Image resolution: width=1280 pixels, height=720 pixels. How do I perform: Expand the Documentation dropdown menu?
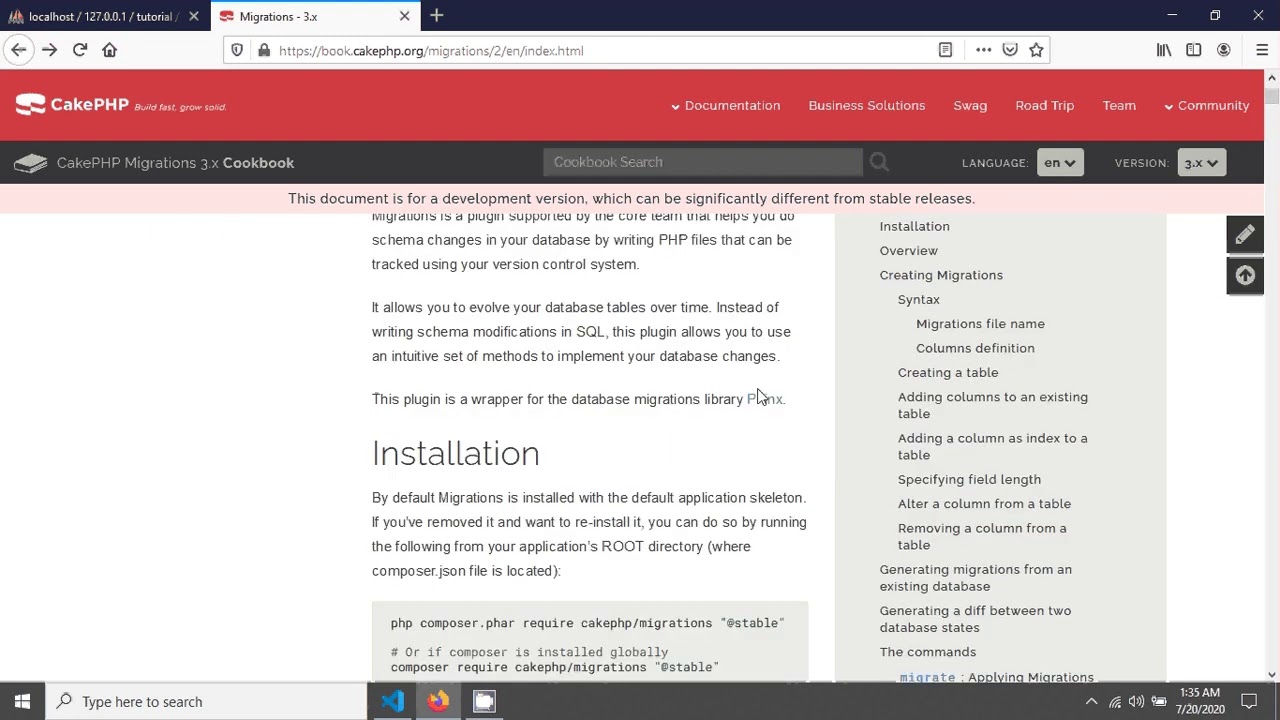tap(725, 105)
